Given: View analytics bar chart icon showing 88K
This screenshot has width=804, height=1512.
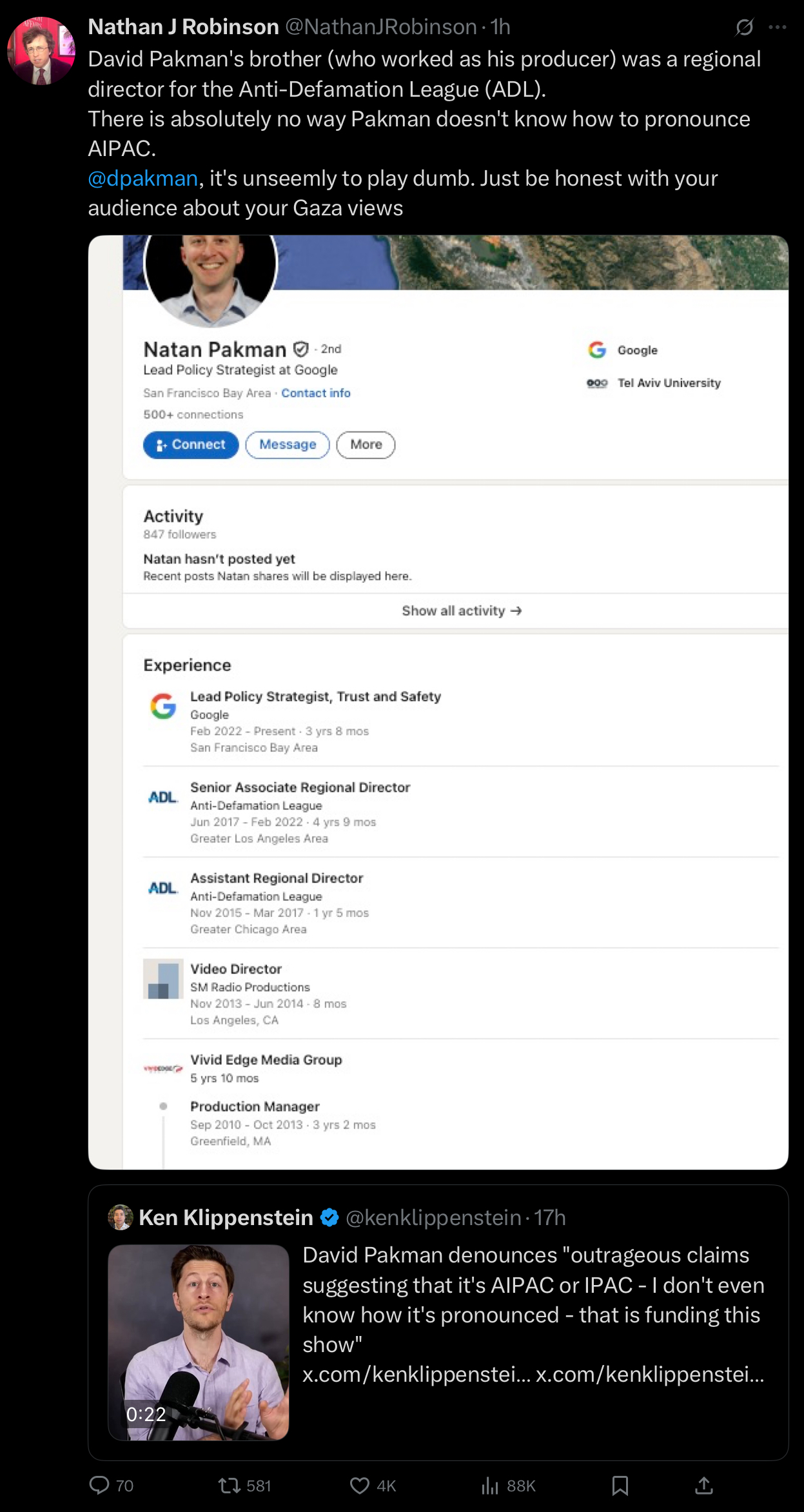Looking at the screenshot, I should (490, 1485).
